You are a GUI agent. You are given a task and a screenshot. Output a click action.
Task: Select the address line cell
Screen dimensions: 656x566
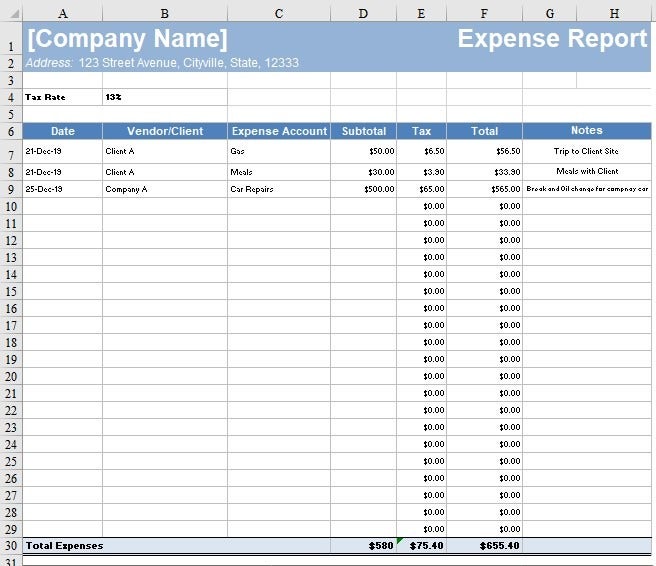tap(162, 62)
